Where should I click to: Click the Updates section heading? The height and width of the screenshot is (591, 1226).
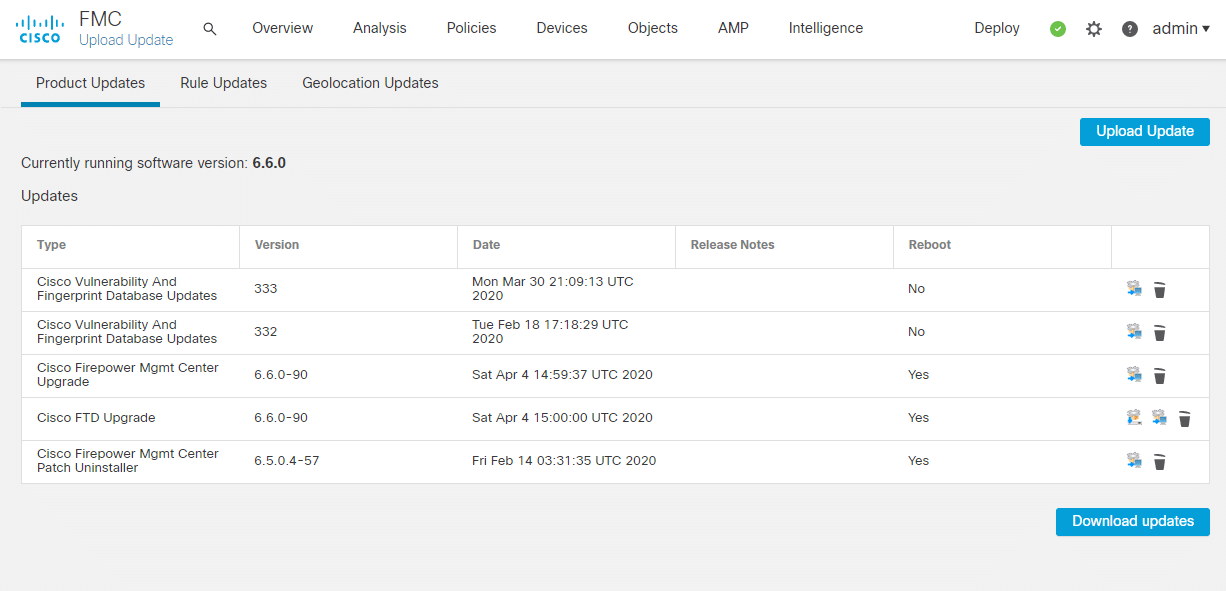pyautogui.click(x=49, y=196)
